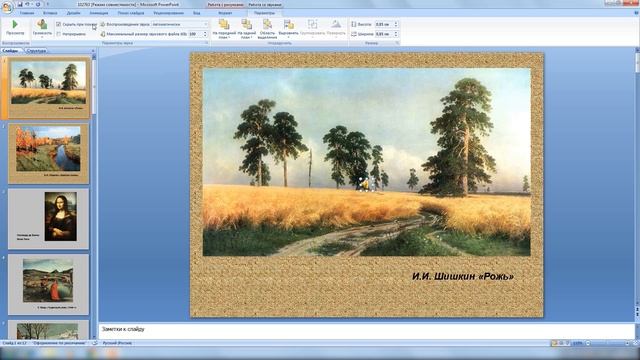
Task: Open the Формат picture tools tab
Action: pyautogui.click(x=225, y=13)
